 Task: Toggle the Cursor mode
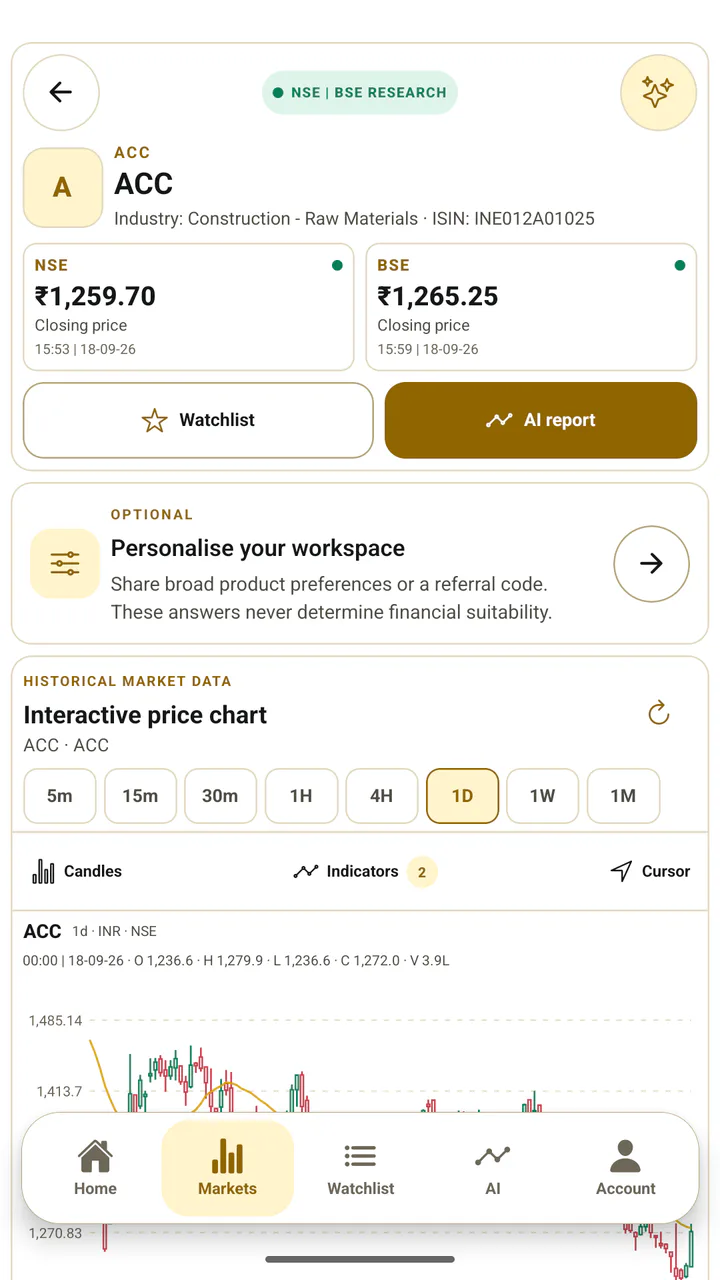coord(650,871)
